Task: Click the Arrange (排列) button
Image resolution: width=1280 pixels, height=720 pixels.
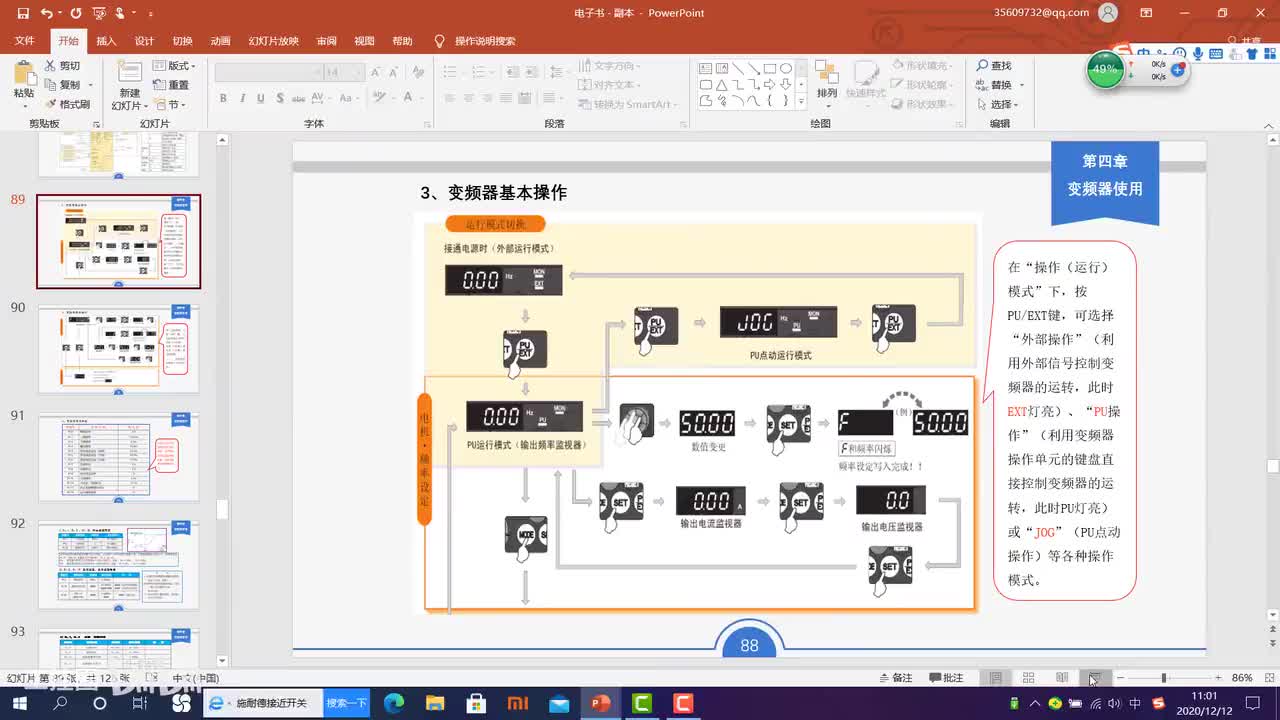Action: click(x=826, y=79)
